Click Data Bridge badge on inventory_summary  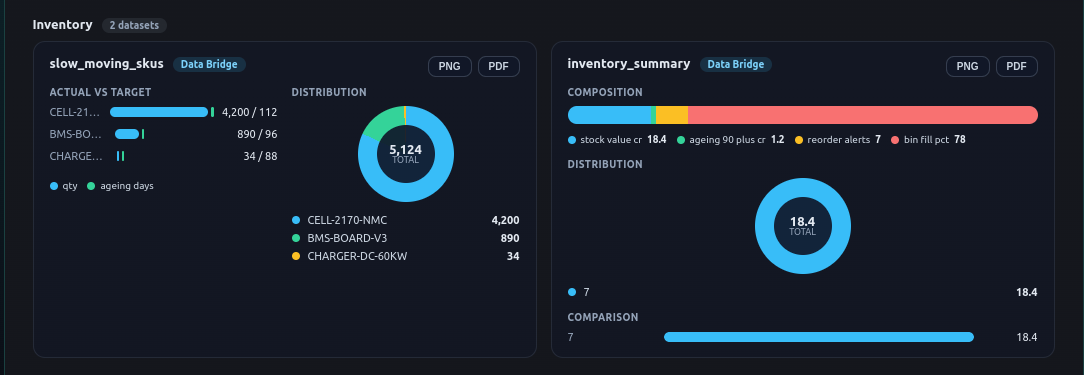[736, 64]
